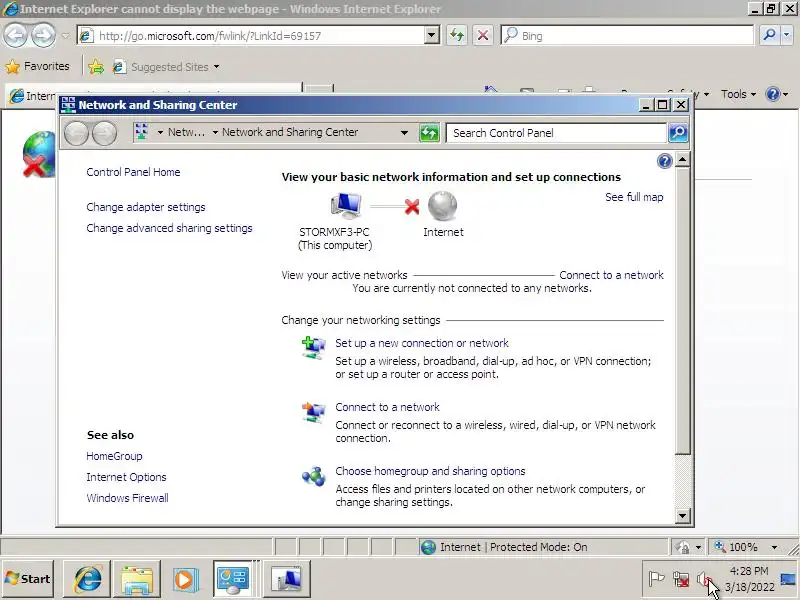
Task: Click the Internet Explorer Back arrow button
Action: point(15,35)
